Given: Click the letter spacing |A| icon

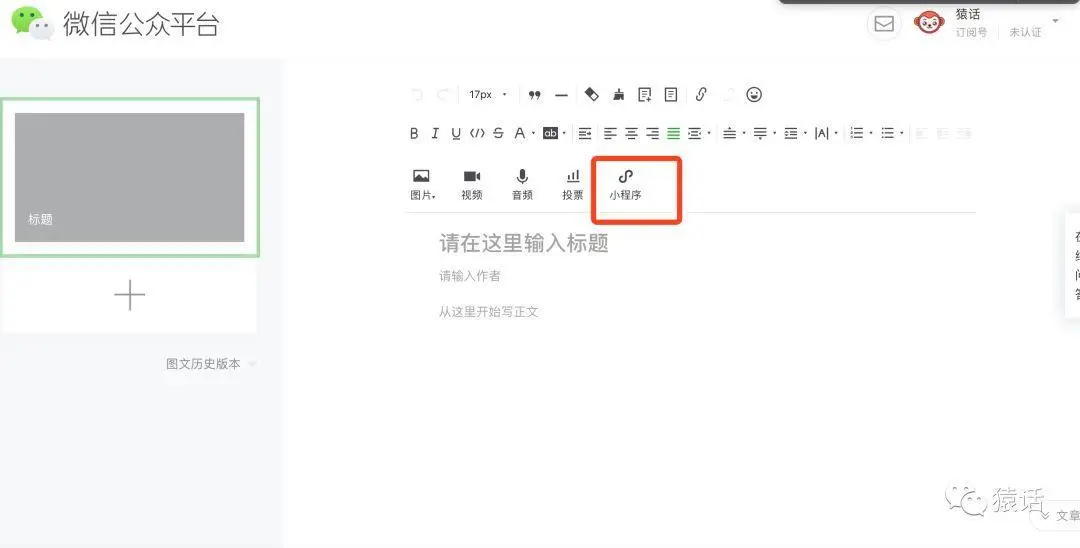Looking at the screenshot, I should pyautogui.click(x=822, y=134).
